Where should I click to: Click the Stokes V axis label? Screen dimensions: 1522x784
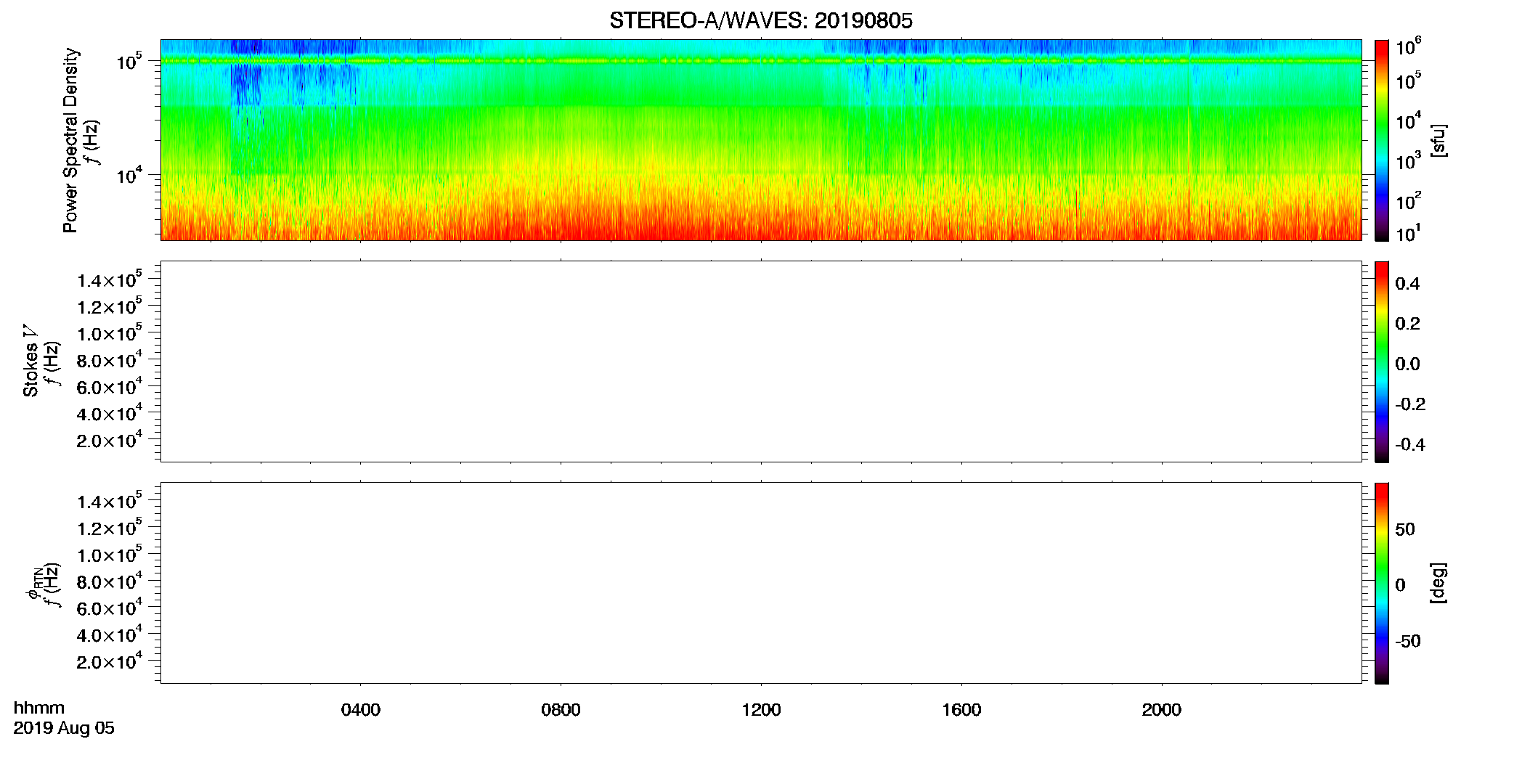pyautogui.click(x=30, y=361)
